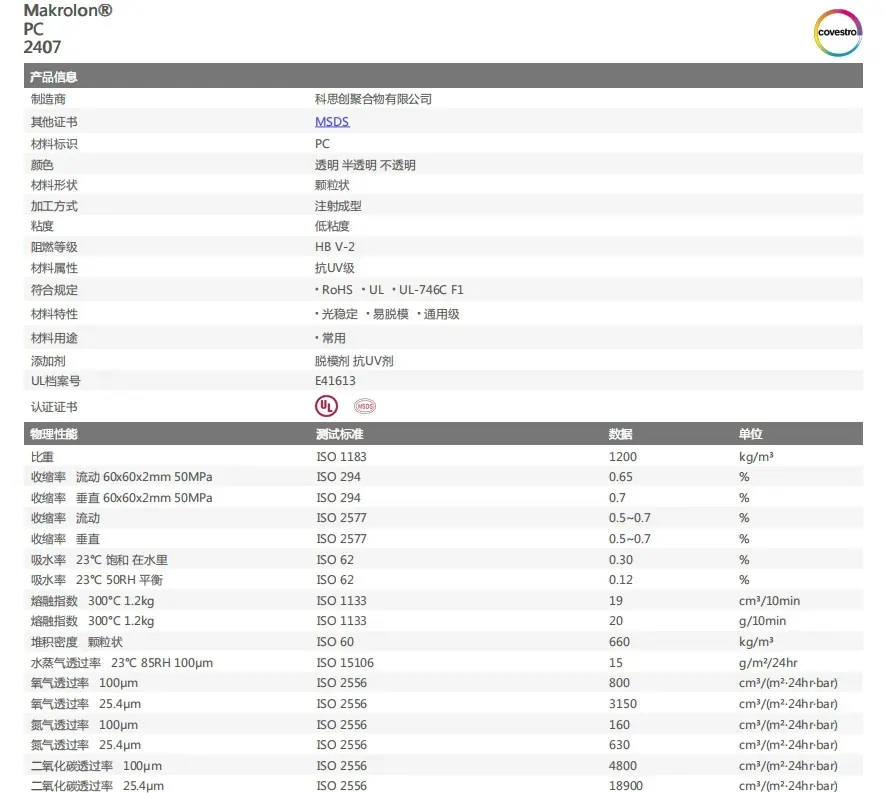886x793 pixels.
Task: Select the shrinkage value 0.65
Action: (x=620, y=477)
